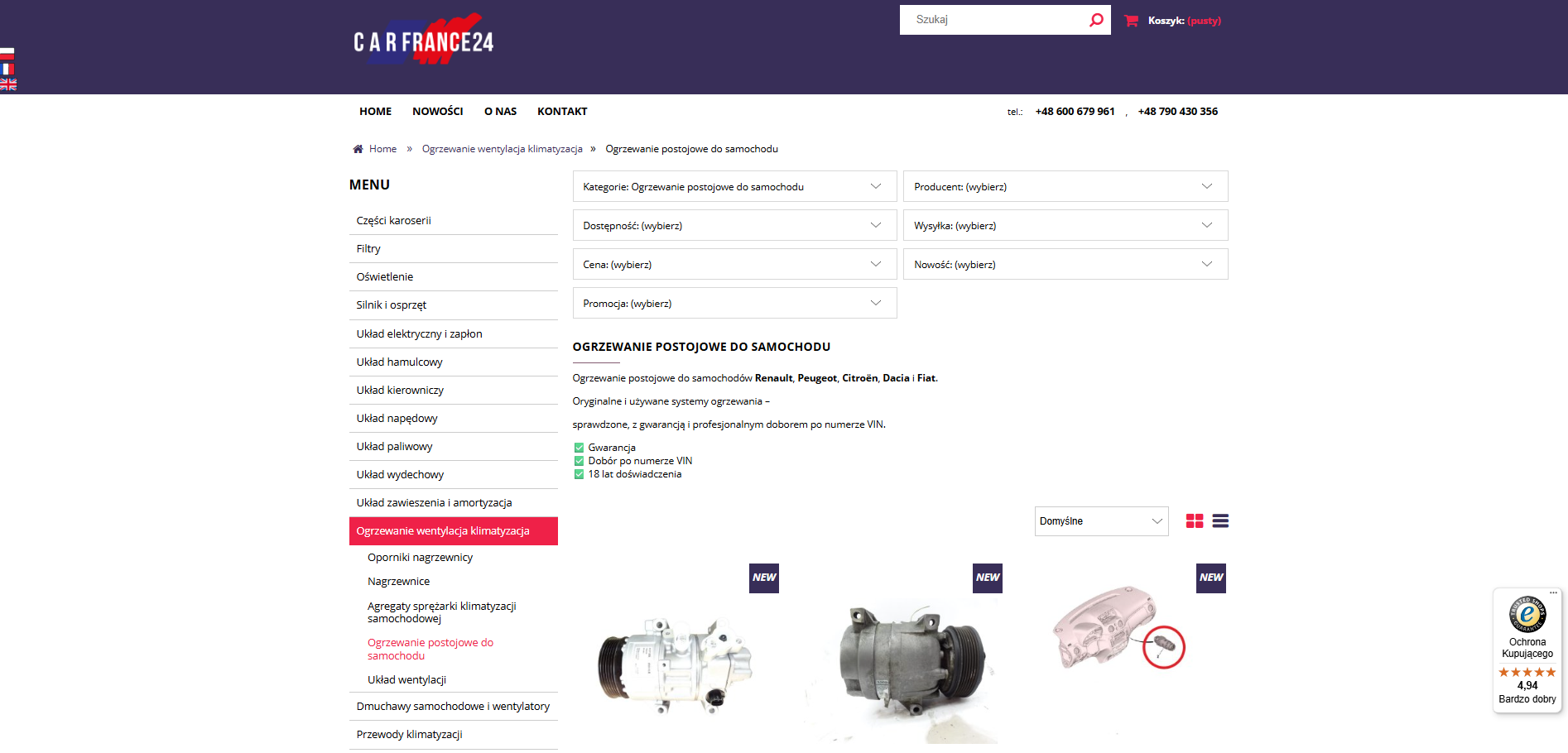This screenshot has width=1568, height=753.
Task: Open the shopping cart icon
Action: click(x=1131, y=21)
